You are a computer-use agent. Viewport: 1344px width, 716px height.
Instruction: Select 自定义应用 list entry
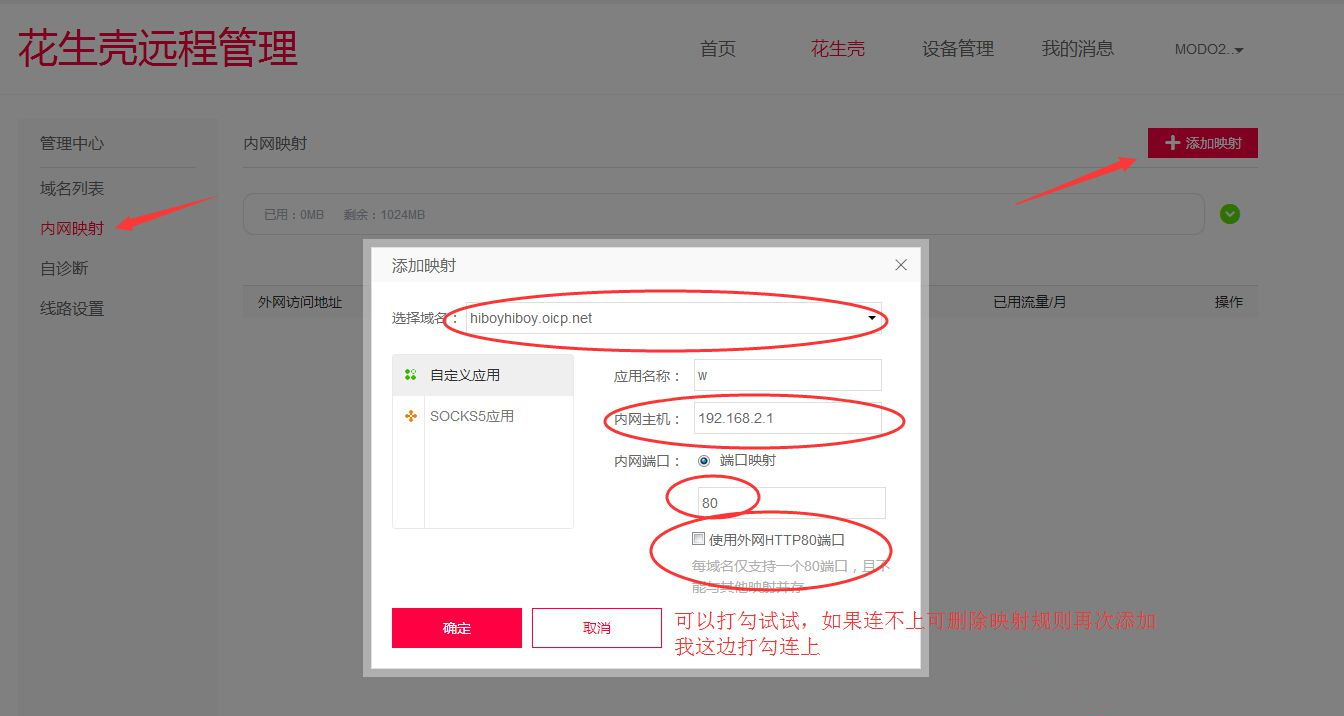pos(483,375)
